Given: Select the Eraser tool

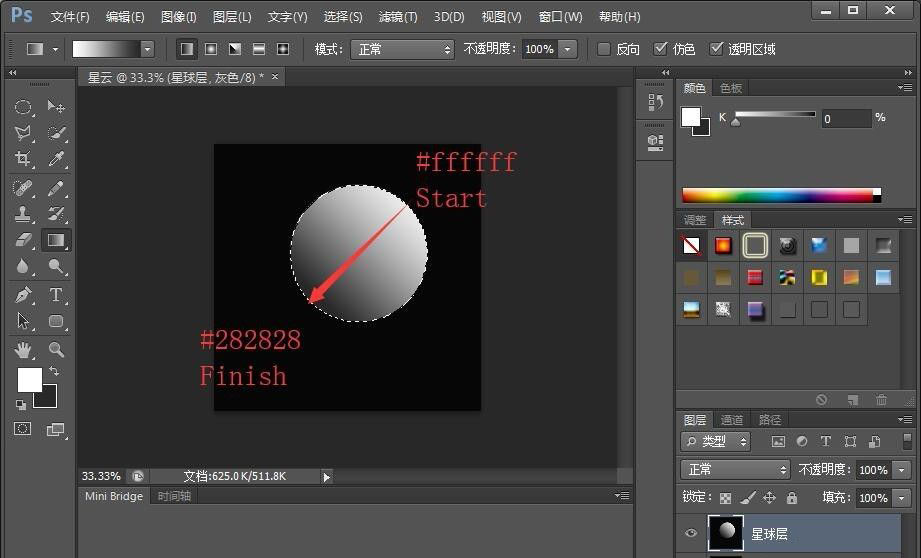Looking at the screenshot, I should 23,240.
